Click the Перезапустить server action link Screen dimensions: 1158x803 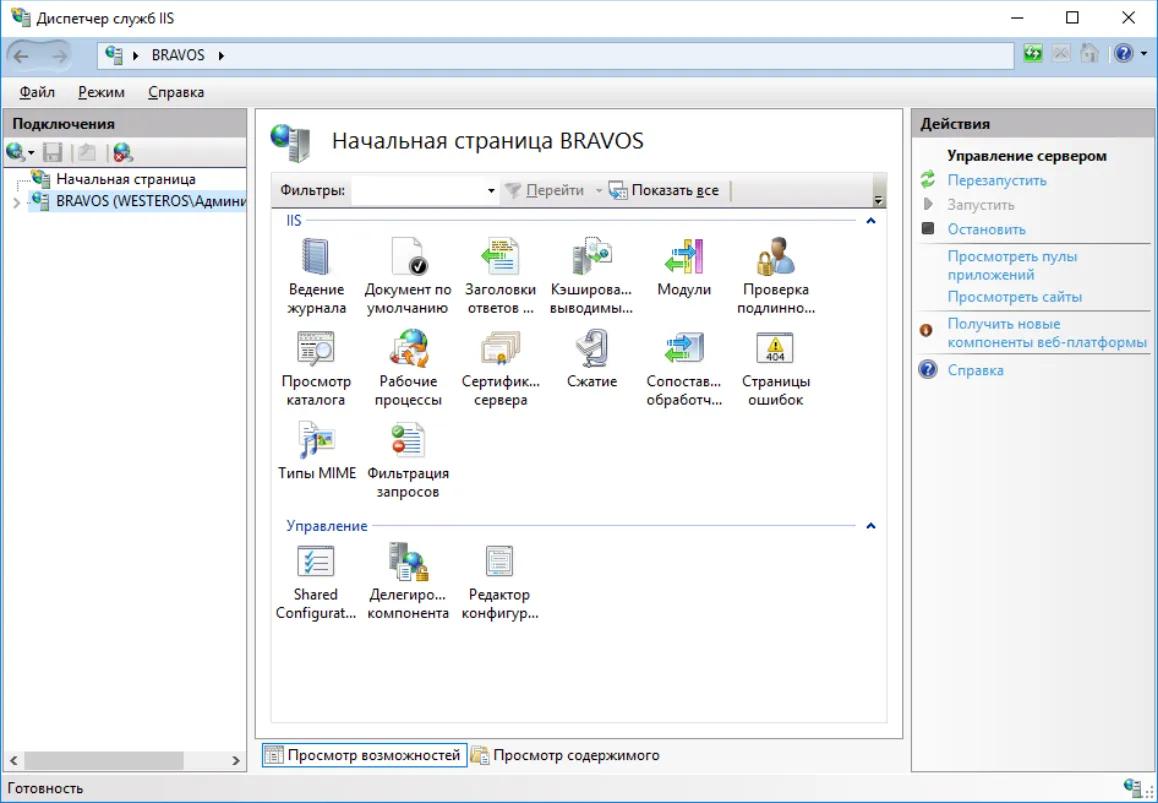[x=996, y=180]
